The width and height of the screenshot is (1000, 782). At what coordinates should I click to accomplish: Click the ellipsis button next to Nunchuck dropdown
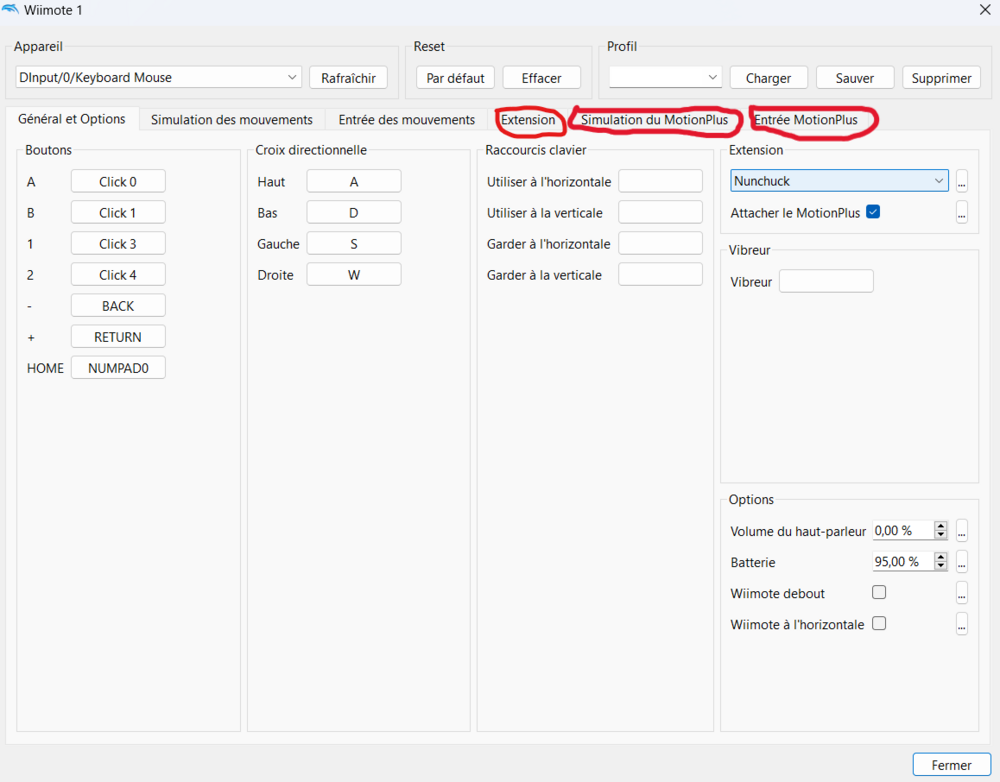point(962,181)
